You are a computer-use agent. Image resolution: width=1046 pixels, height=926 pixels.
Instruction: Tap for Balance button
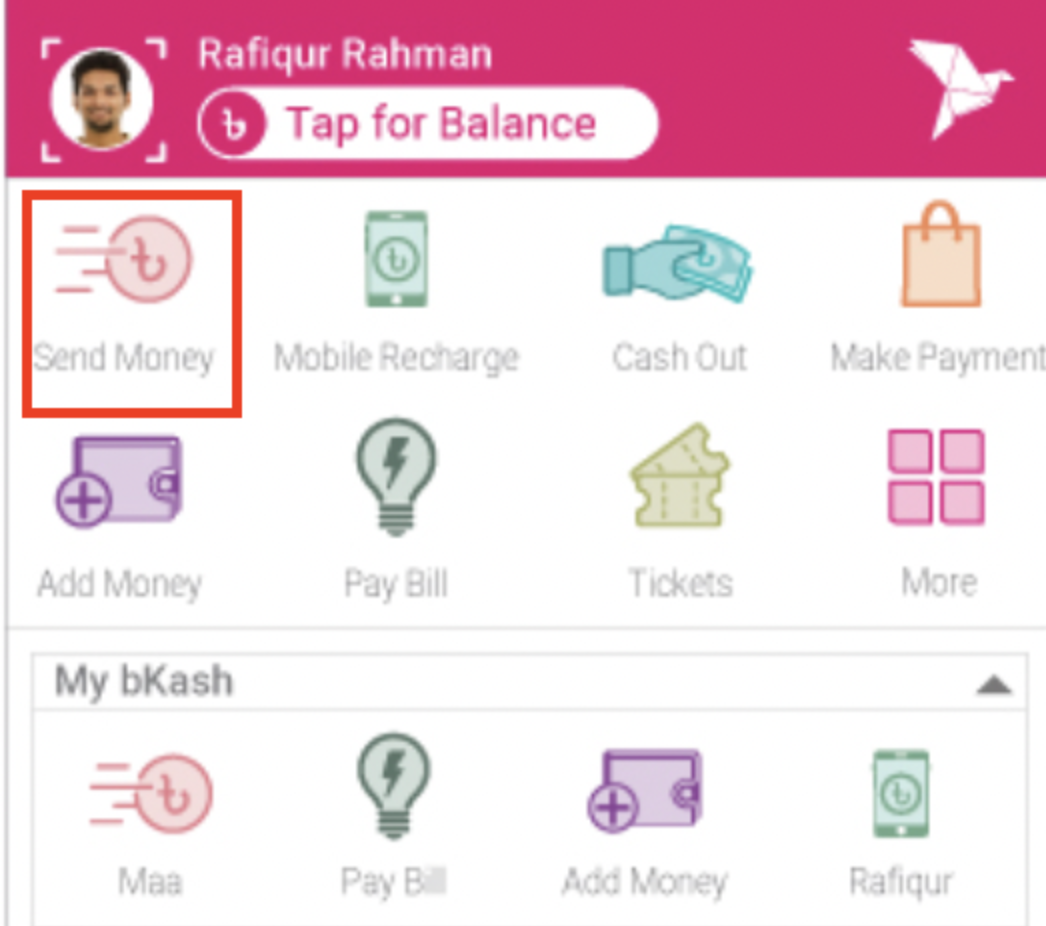point(428,123)
